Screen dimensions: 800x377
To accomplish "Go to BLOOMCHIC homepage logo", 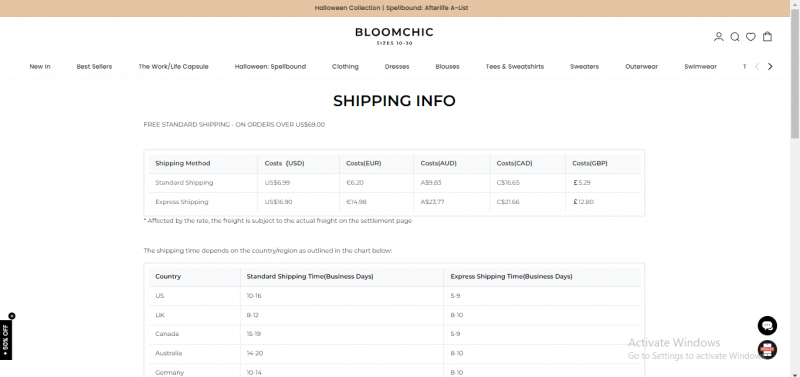I will (394, 35).
